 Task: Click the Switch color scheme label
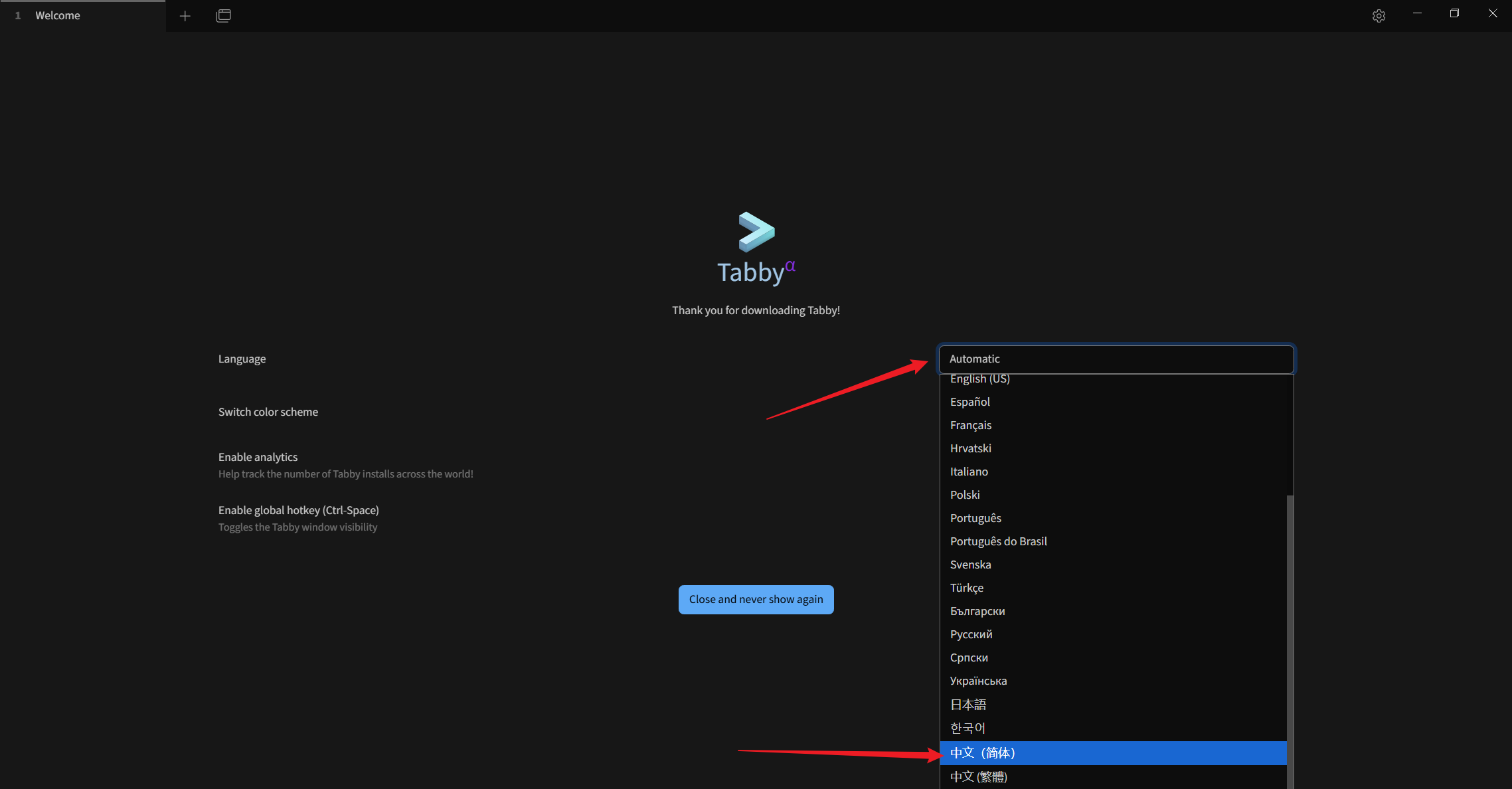click(x=268, y=412)
